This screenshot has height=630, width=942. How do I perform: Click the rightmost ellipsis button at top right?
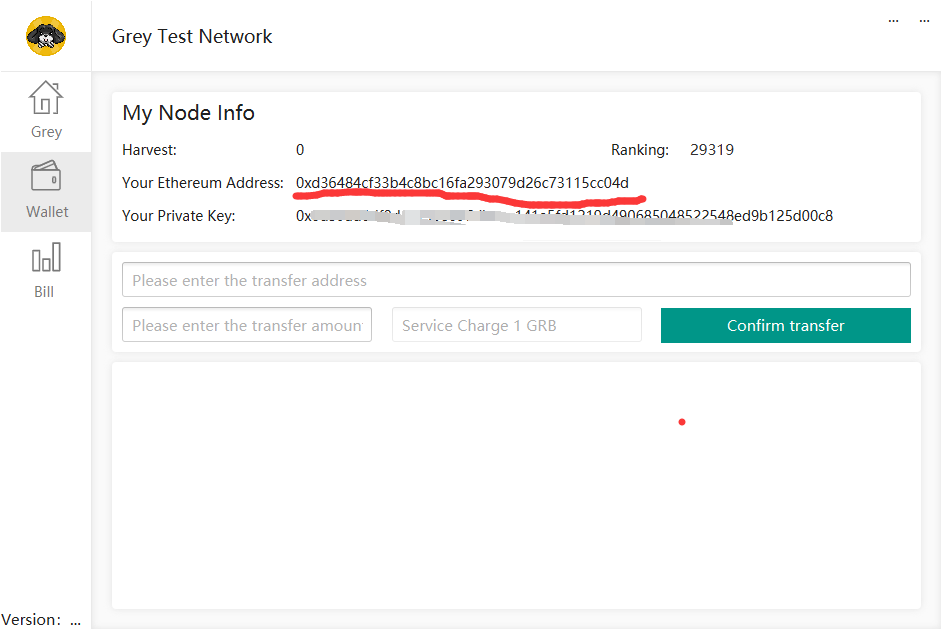point(925,19)
